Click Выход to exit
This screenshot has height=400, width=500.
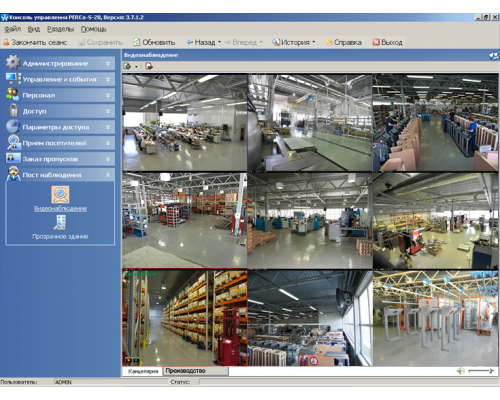[x=387, y=42]
